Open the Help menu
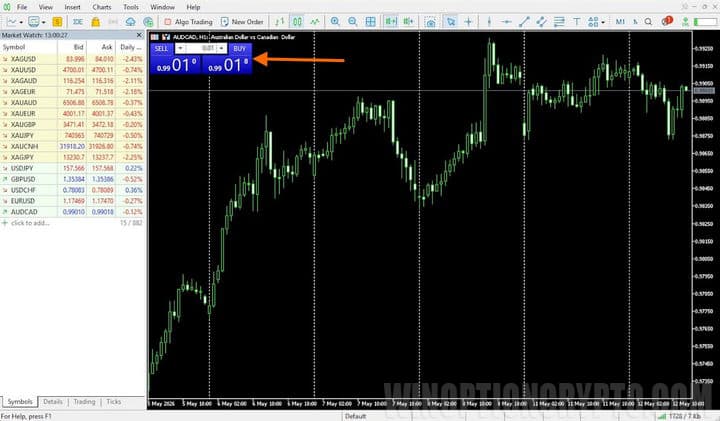This screenshot has width=720, height=421. [193, 7]
